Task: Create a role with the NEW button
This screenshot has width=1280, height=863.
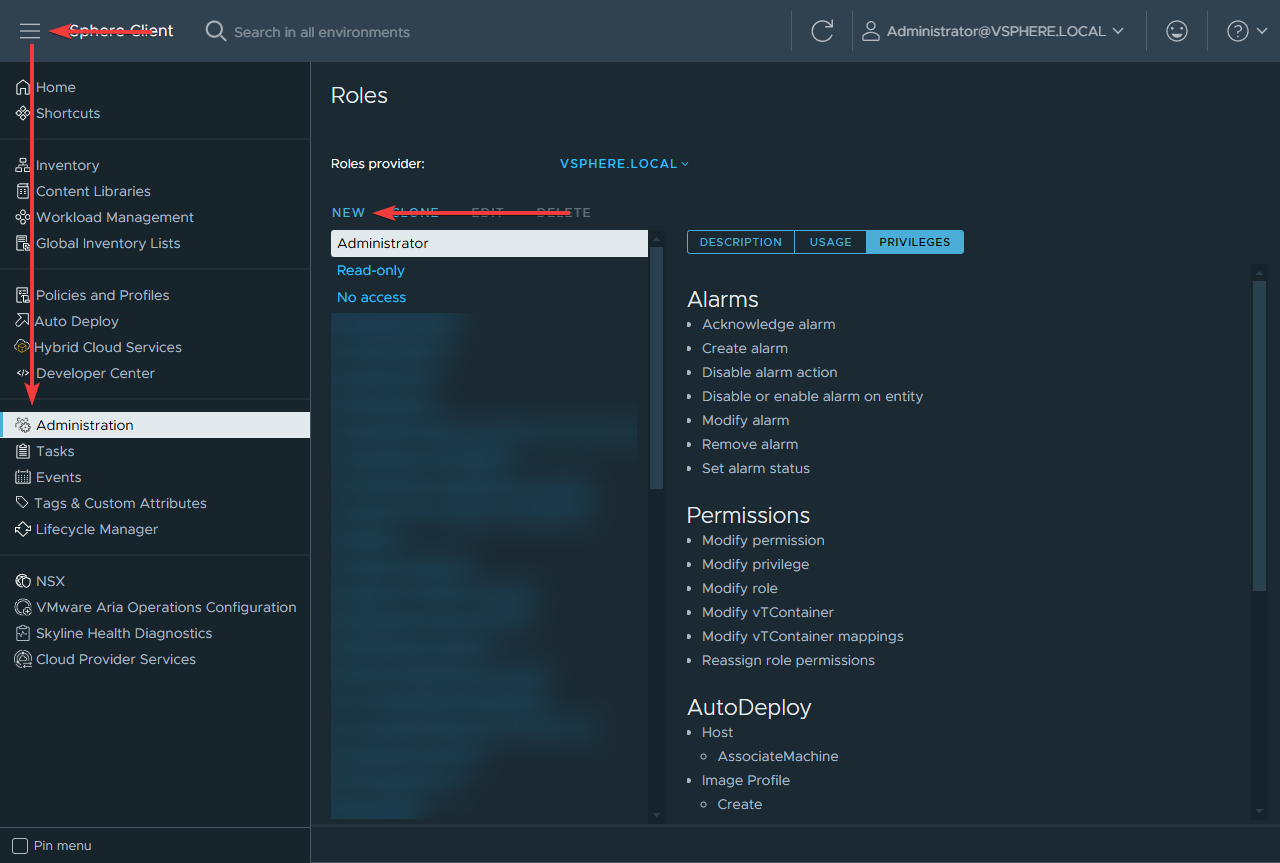Action: click(348, 212)
